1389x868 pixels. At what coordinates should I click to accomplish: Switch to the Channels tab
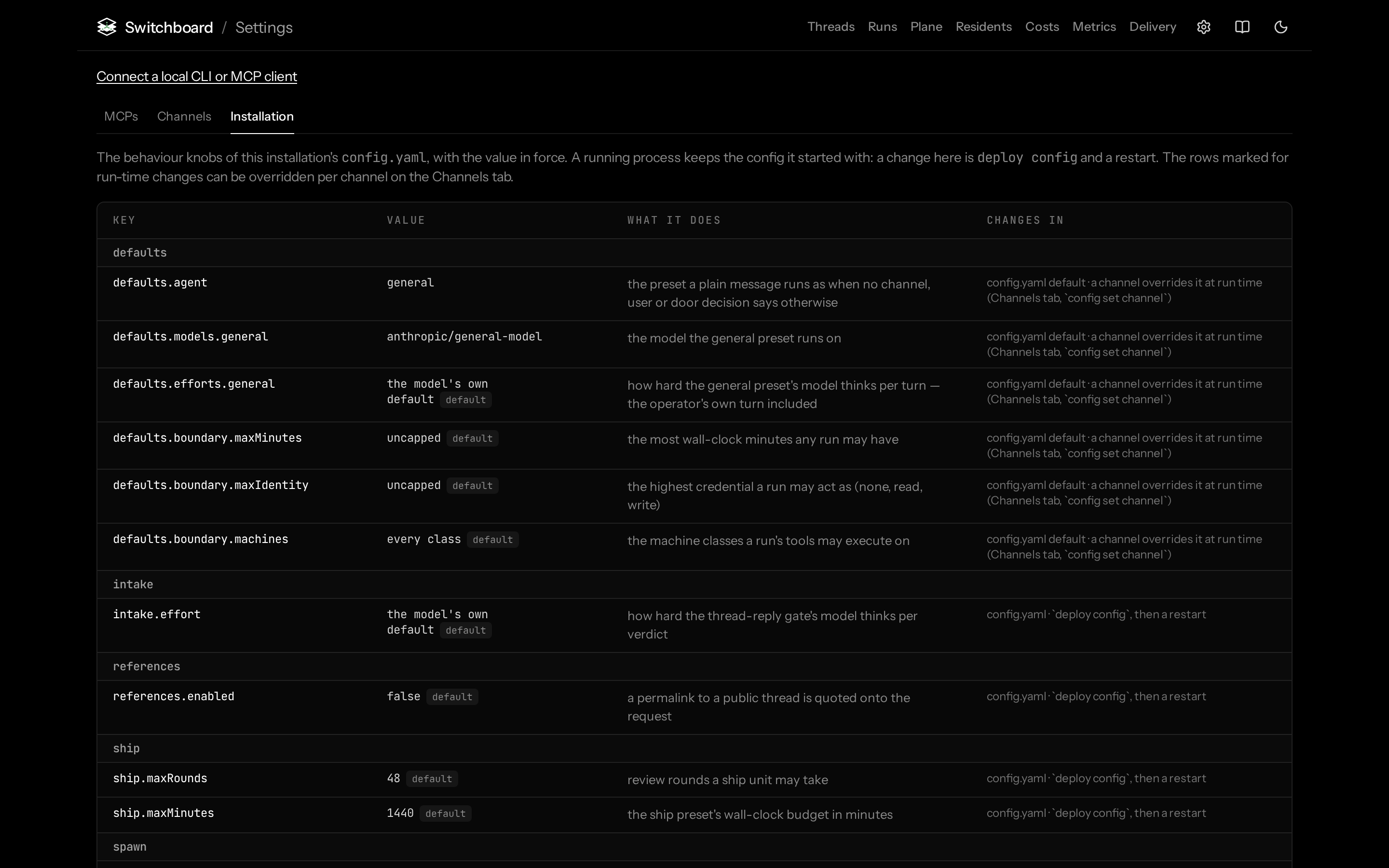pos(184,117)
